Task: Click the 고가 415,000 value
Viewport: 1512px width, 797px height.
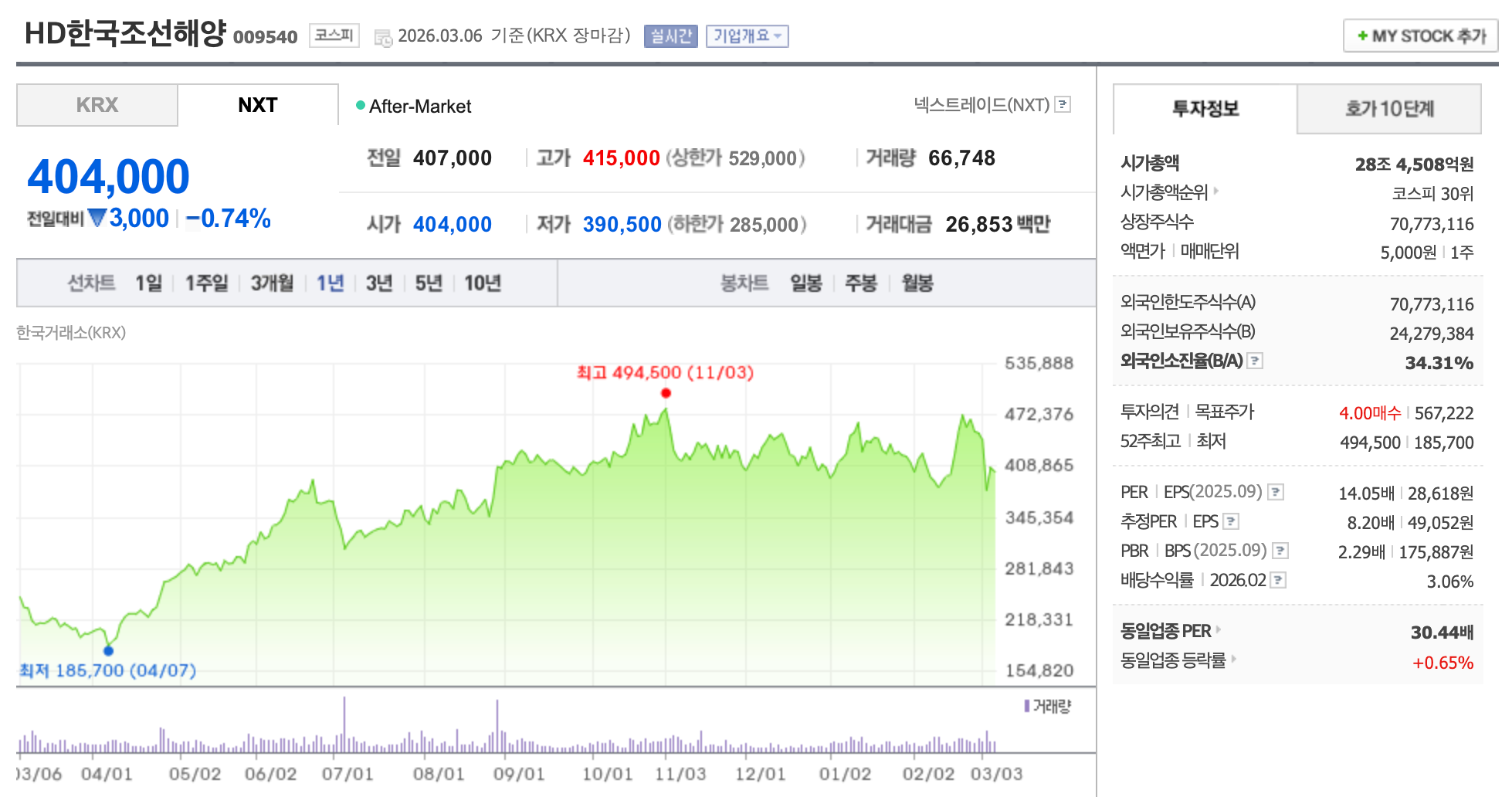Action: [x=622, y=158]
